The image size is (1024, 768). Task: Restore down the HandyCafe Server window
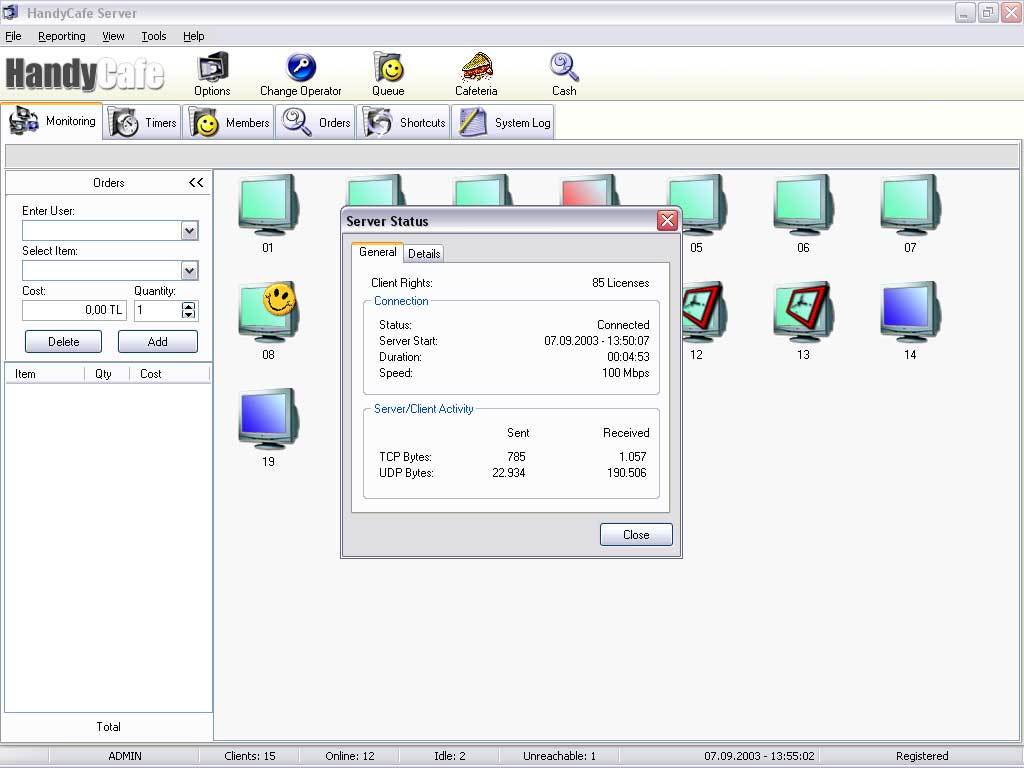coord(988,12)
